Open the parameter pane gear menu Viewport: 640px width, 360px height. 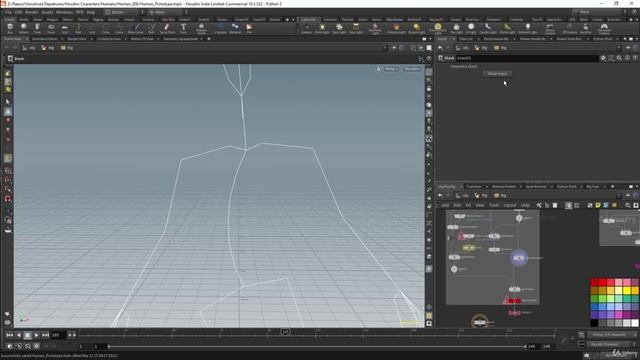click(603, 58)
